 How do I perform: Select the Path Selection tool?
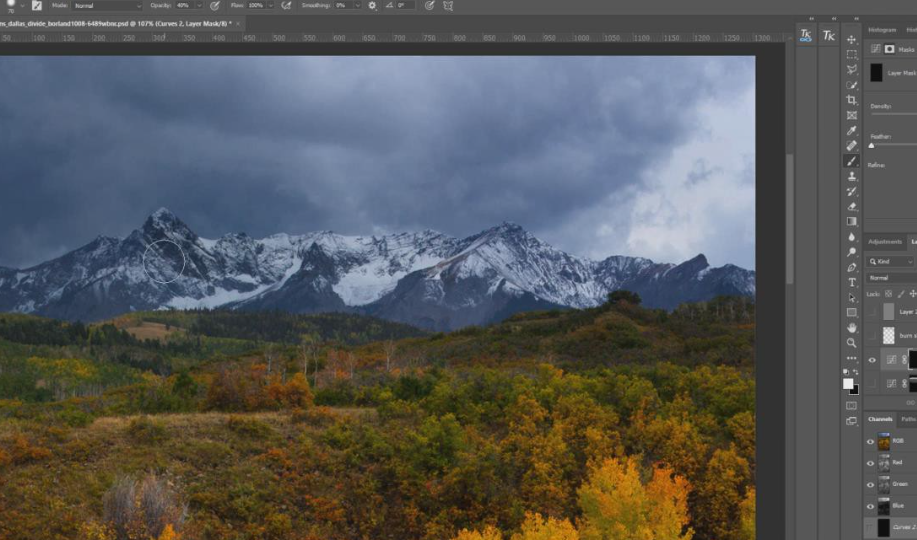pyautogui.click(x=852, y=298)
